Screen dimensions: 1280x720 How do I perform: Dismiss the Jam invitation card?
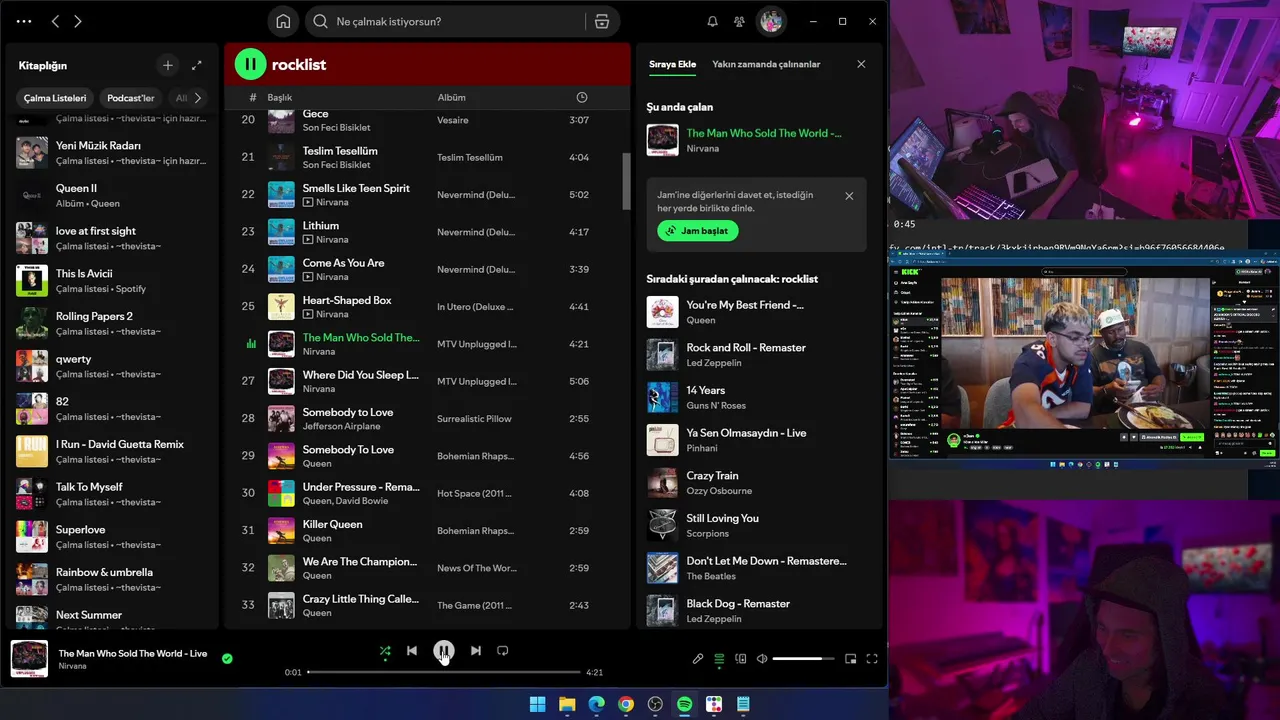[x=849, y=196]
